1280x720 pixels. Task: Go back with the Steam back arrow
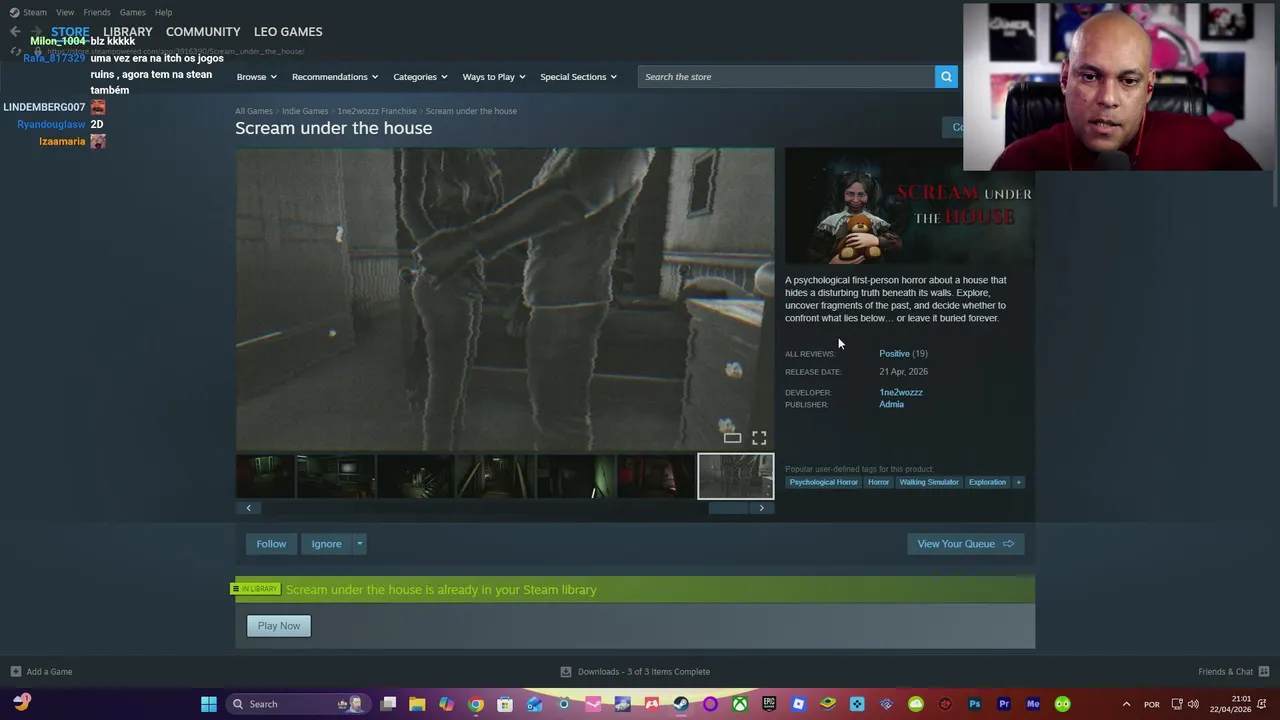click(x=15, y=31)
